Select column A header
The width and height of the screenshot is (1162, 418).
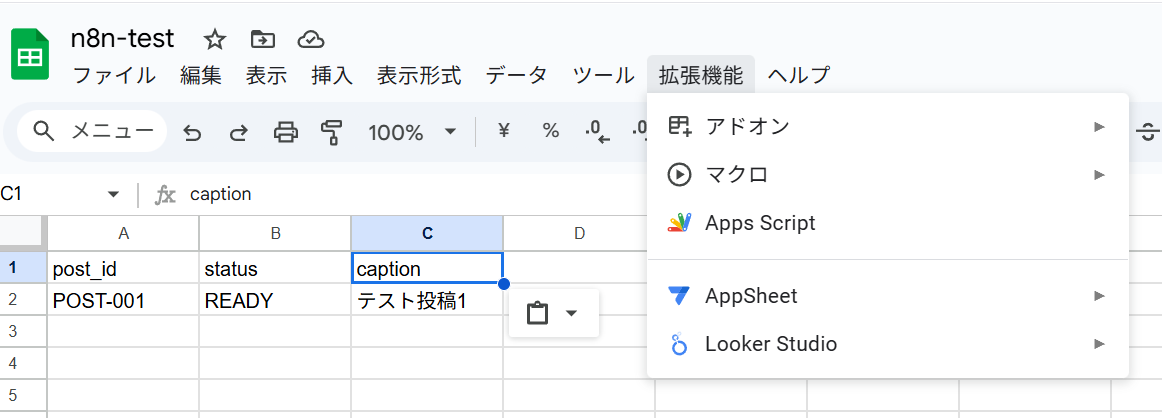click(x=124, y=233)
